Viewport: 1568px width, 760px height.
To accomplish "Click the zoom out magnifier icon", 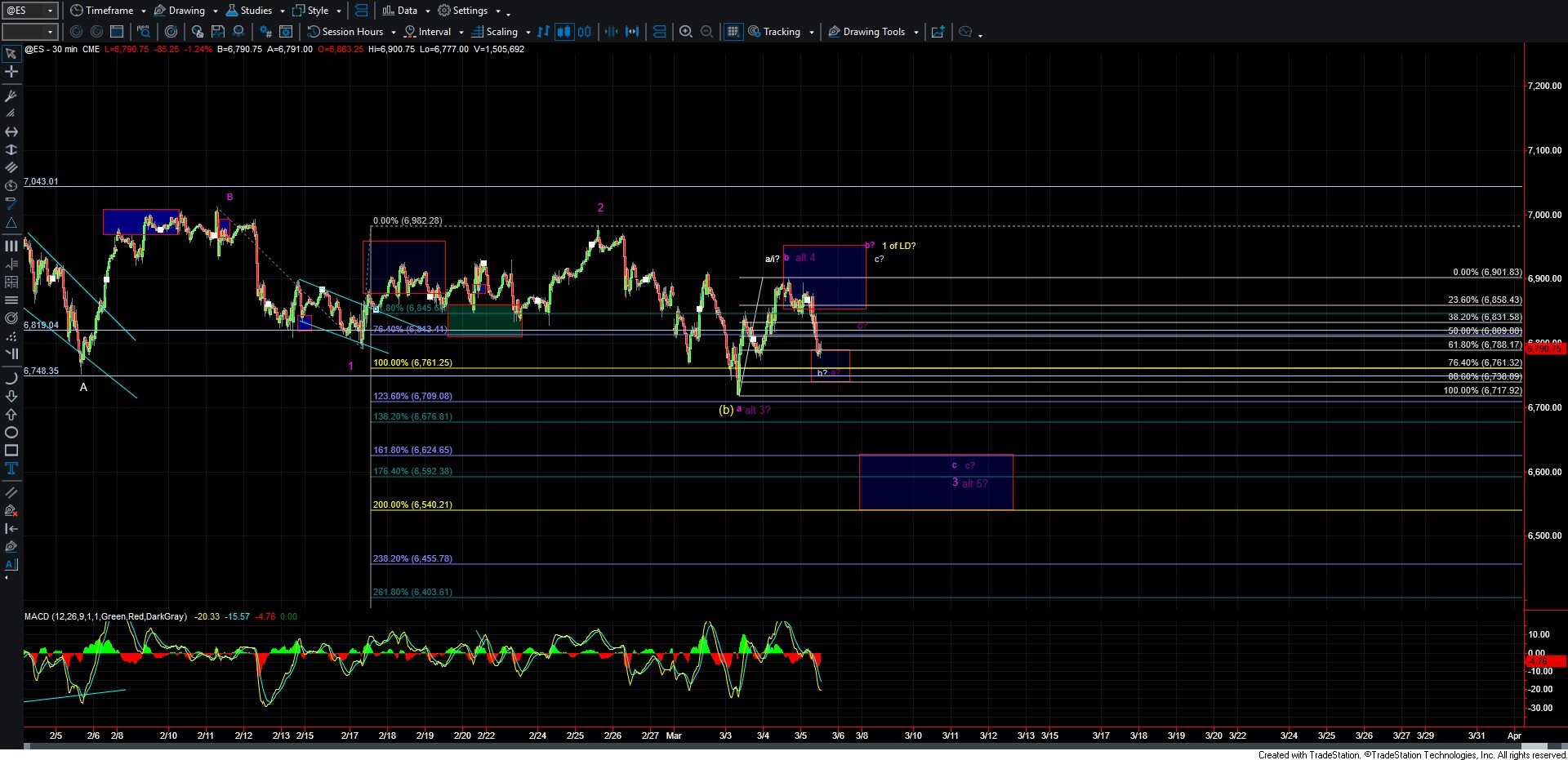I will [707, 32].
